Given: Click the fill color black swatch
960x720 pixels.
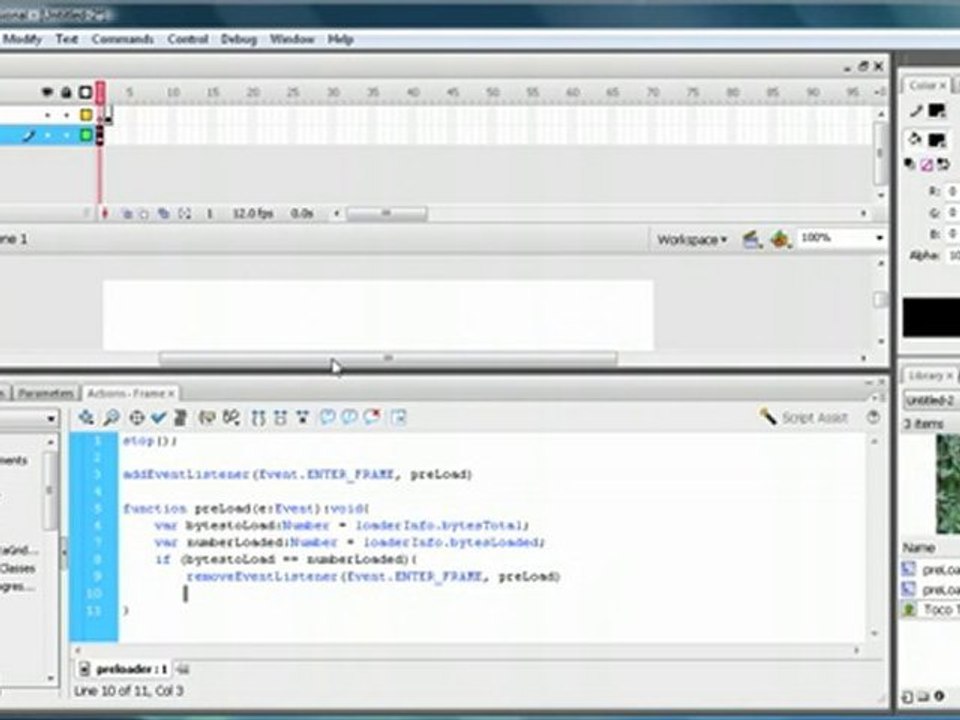Looking at the screenshot, I should click(937, 140).
